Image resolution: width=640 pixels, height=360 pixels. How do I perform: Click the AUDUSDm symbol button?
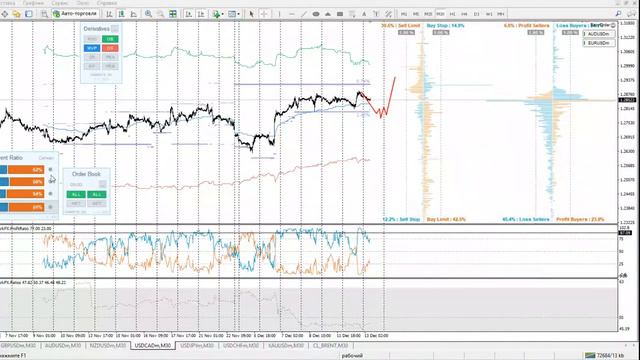599,34
